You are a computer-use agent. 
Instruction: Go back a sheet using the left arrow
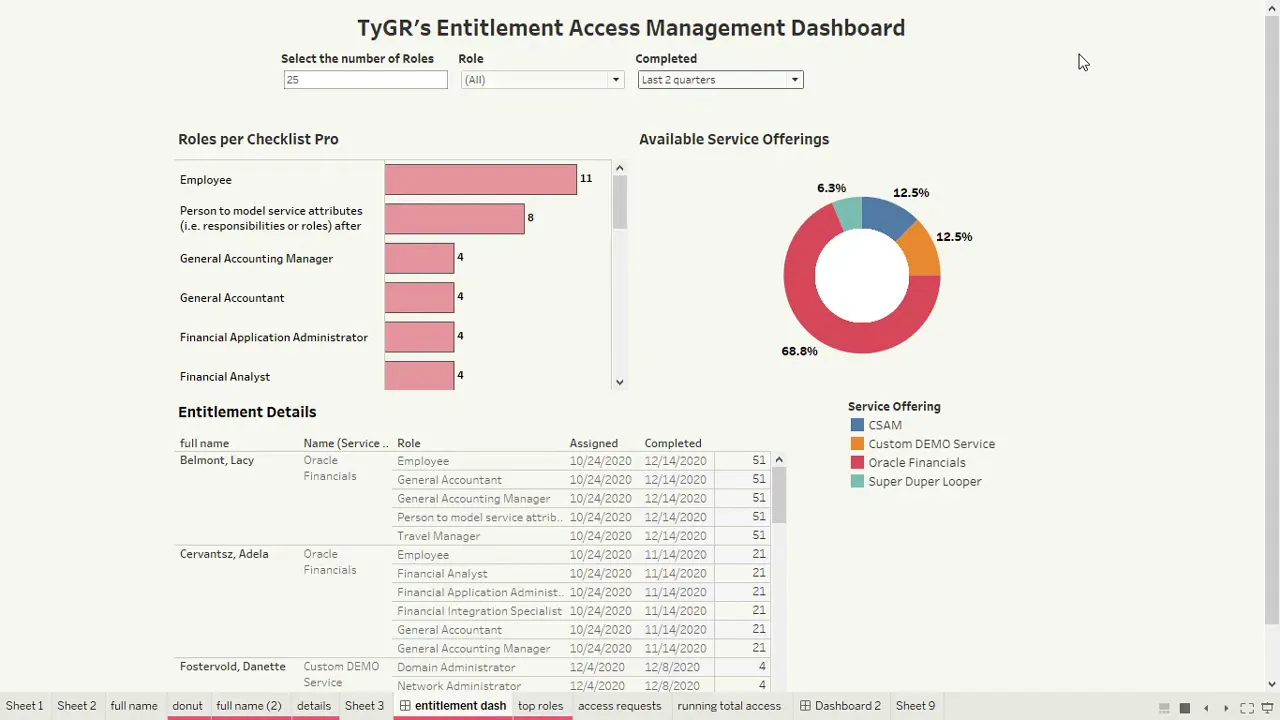pos(1205,707)
